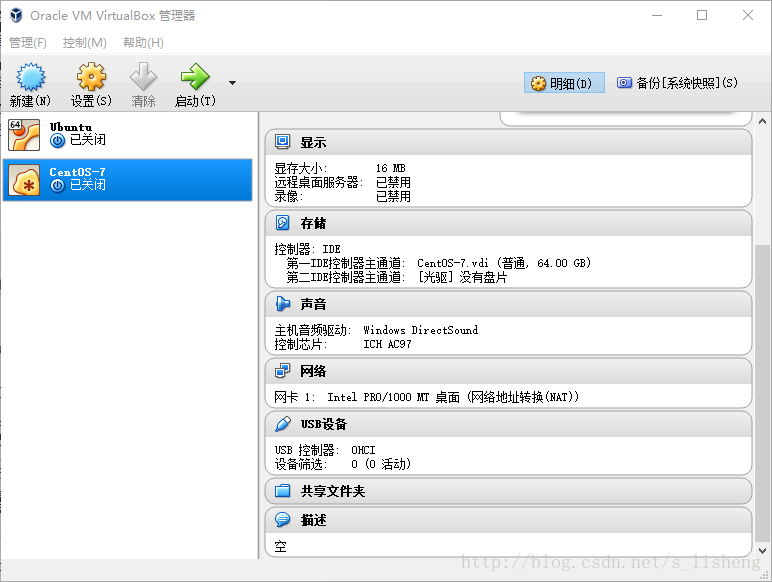The width and height of the screenshot is (772, 582).
Task: Click the 新建(N) new VM icon
Action: pyautogui.click(x=31, y=77)
